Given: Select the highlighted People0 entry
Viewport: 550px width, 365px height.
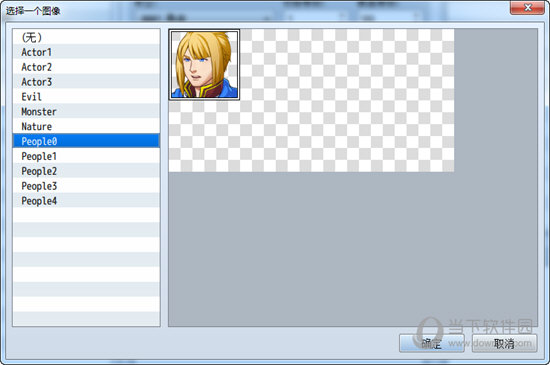Looking at the screenshot, I should point(86,141).
